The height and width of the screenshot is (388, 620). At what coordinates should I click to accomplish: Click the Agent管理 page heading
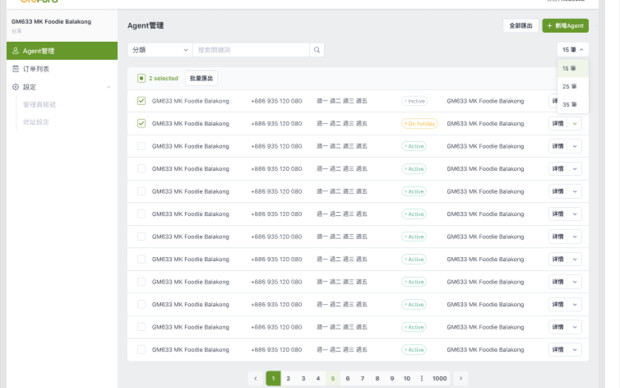(146, 26)
